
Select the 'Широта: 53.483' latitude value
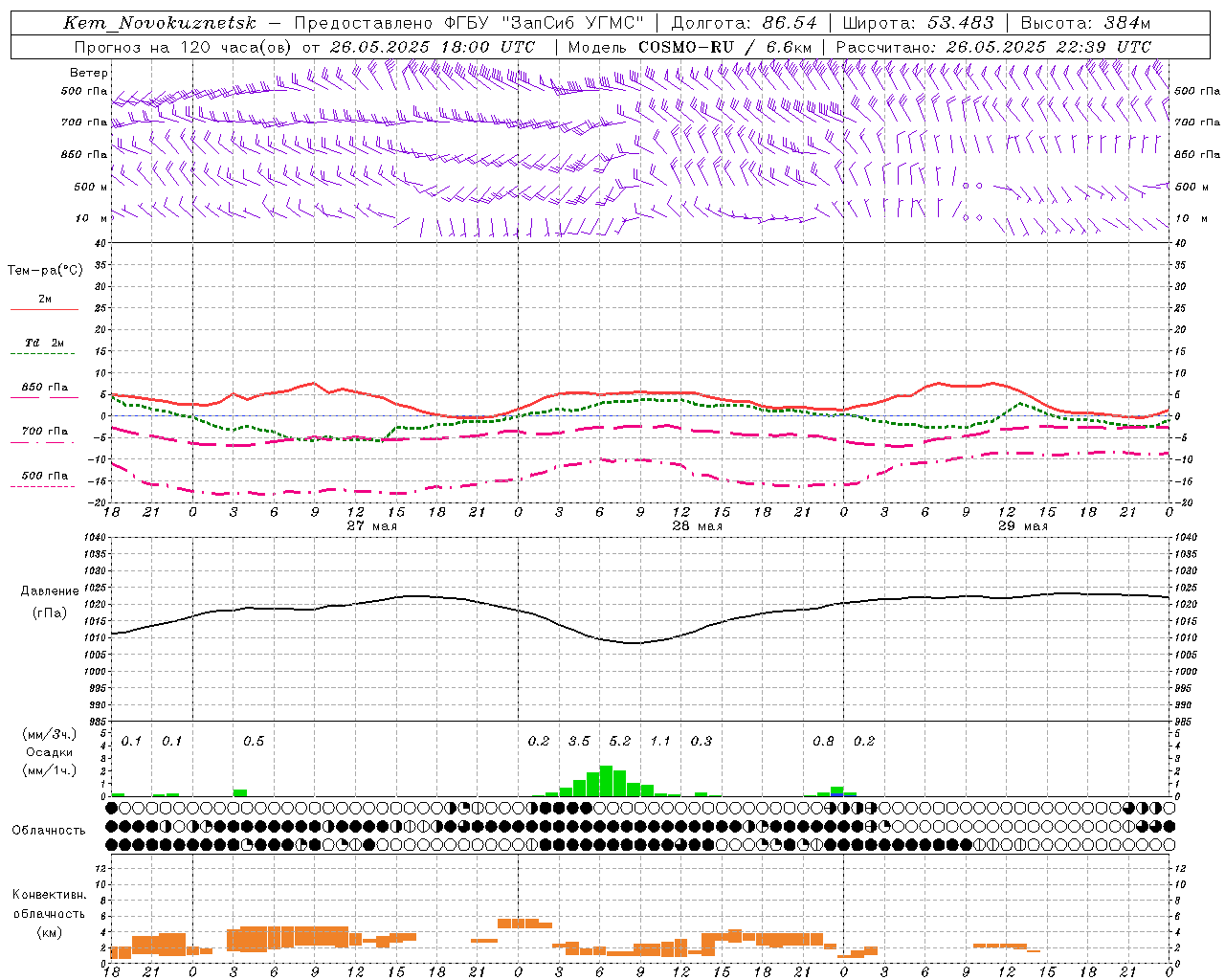tap(919, 23)
